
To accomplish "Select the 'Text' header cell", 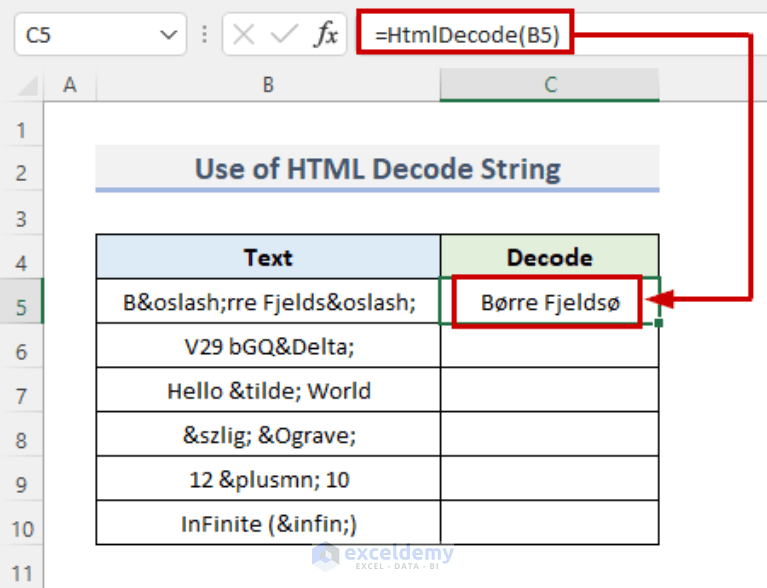I will pyautogui.click(x=268, y=257).
